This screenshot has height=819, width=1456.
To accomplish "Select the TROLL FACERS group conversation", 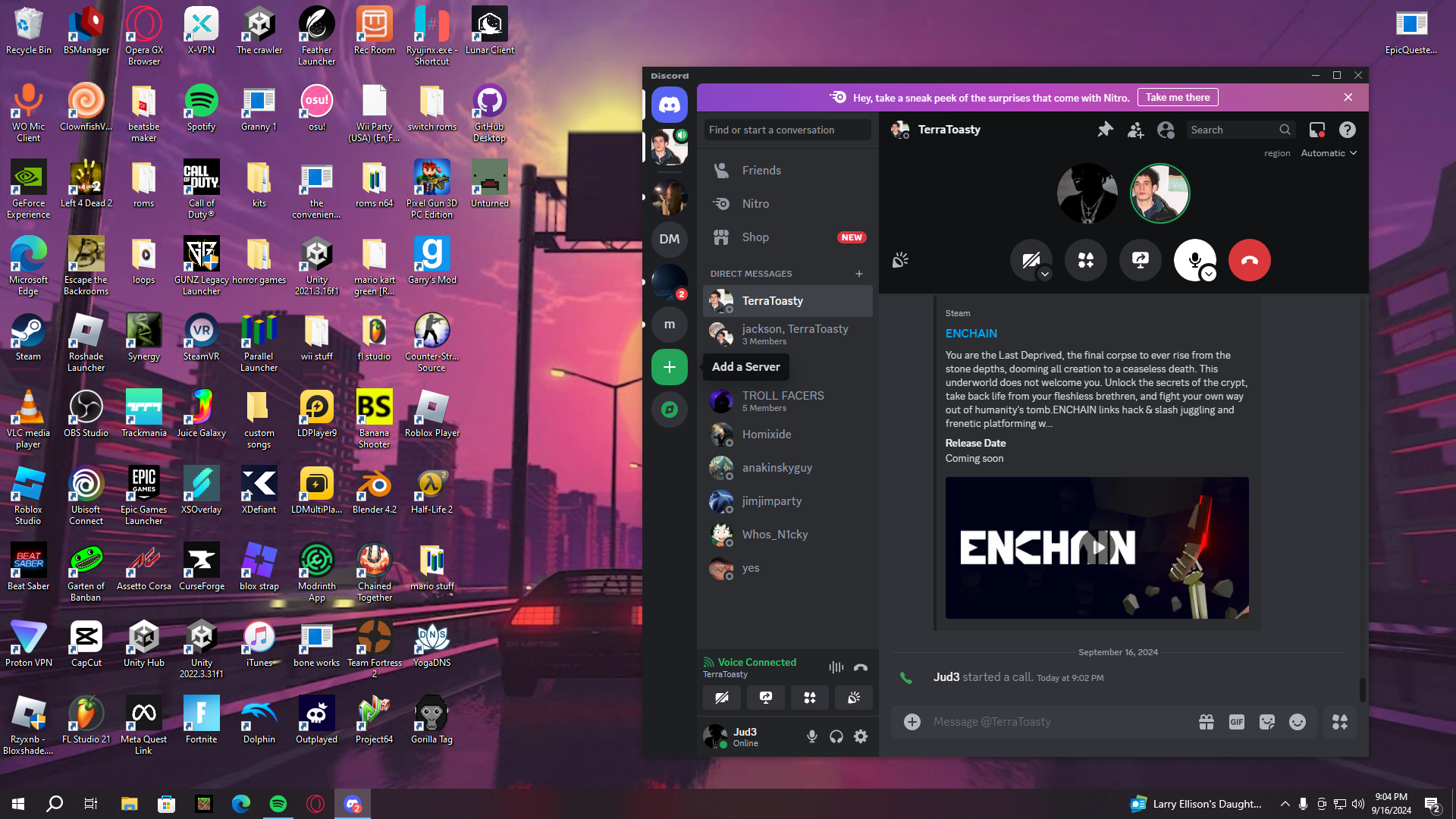I will coord(783,400).
